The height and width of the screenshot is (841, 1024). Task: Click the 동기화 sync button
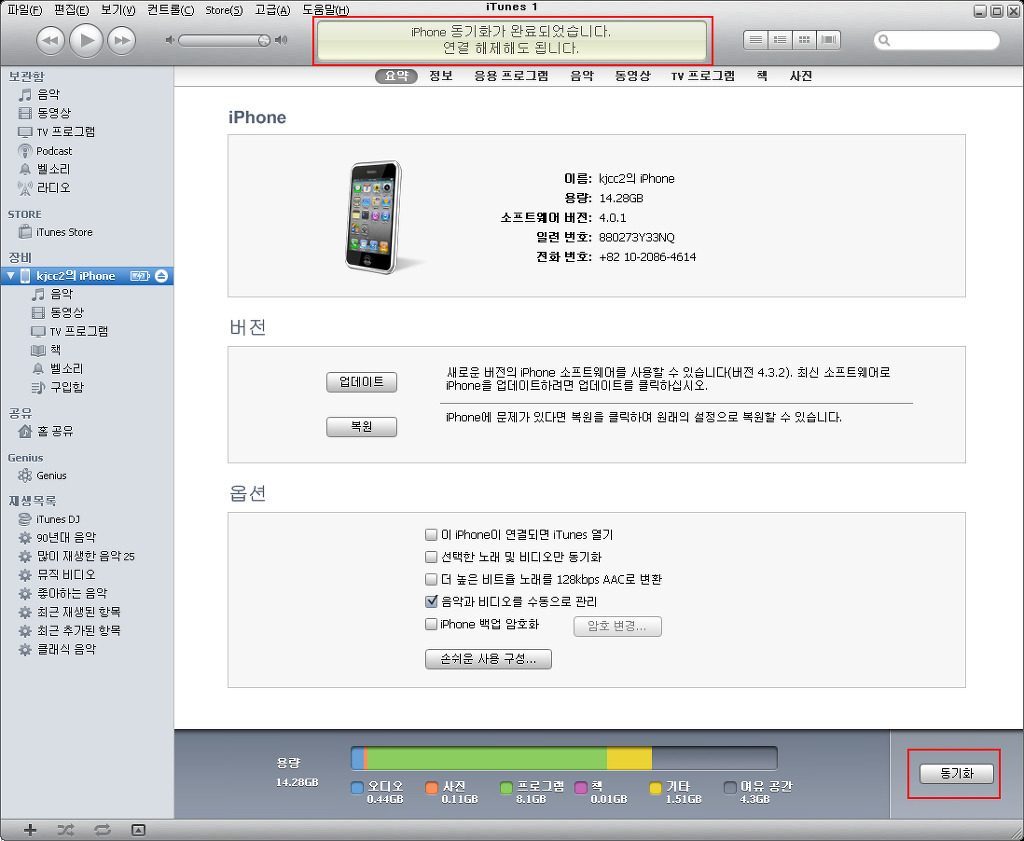click(x=956, y=774)
